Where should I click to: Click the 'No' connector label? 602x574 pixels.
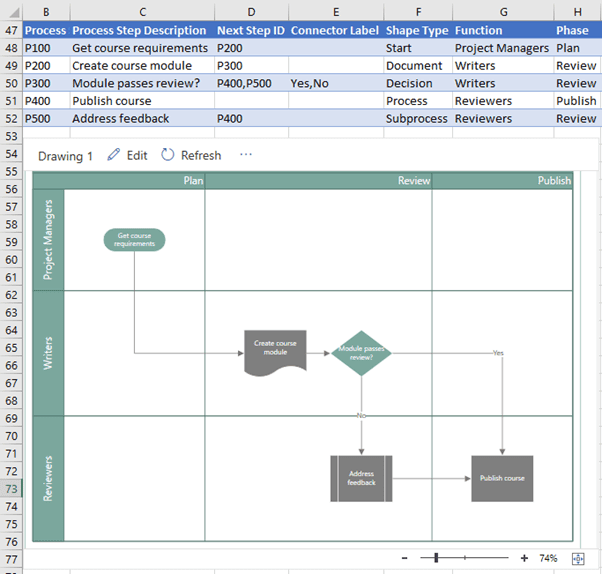361,415
